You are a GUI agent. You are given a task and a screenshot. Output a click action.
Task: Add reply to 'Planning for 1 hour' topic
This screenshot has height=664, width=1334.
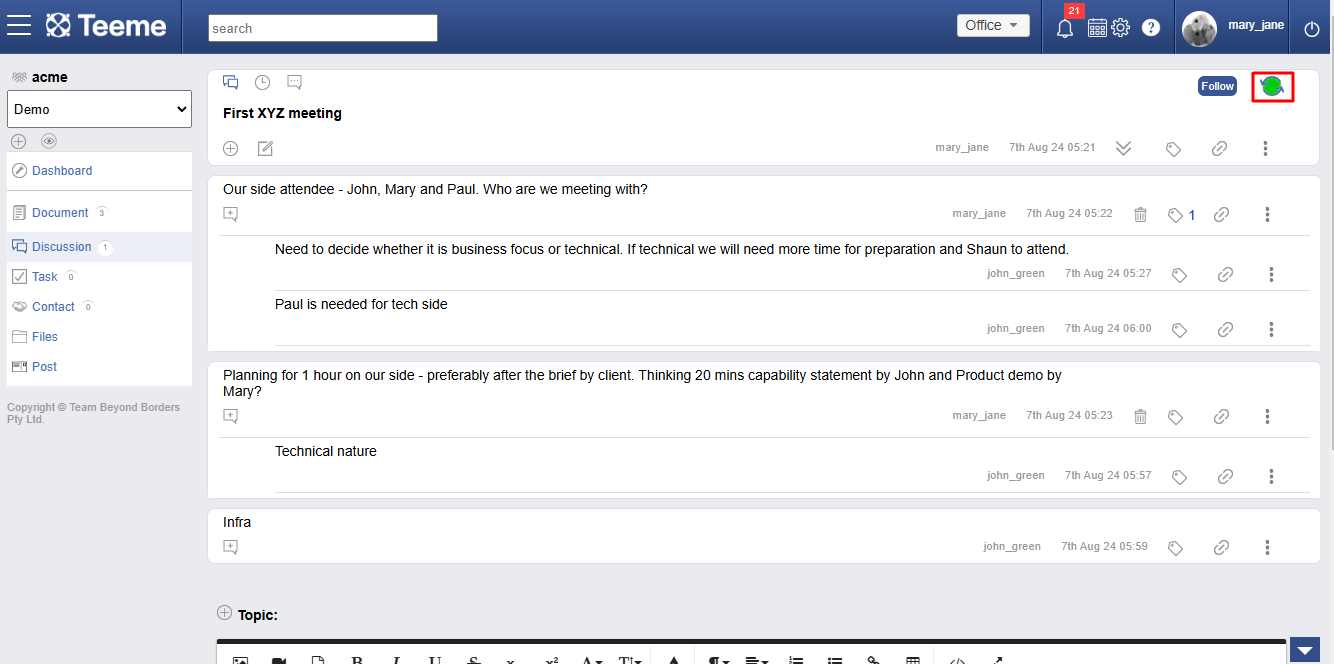tap(231, 416)
